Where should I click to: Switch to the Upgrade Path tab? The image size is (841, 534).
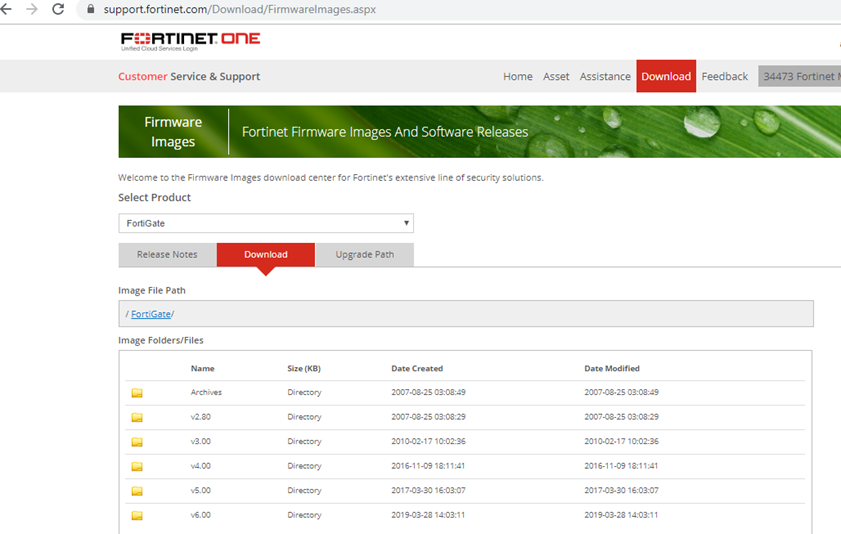(x=365, y=255)
